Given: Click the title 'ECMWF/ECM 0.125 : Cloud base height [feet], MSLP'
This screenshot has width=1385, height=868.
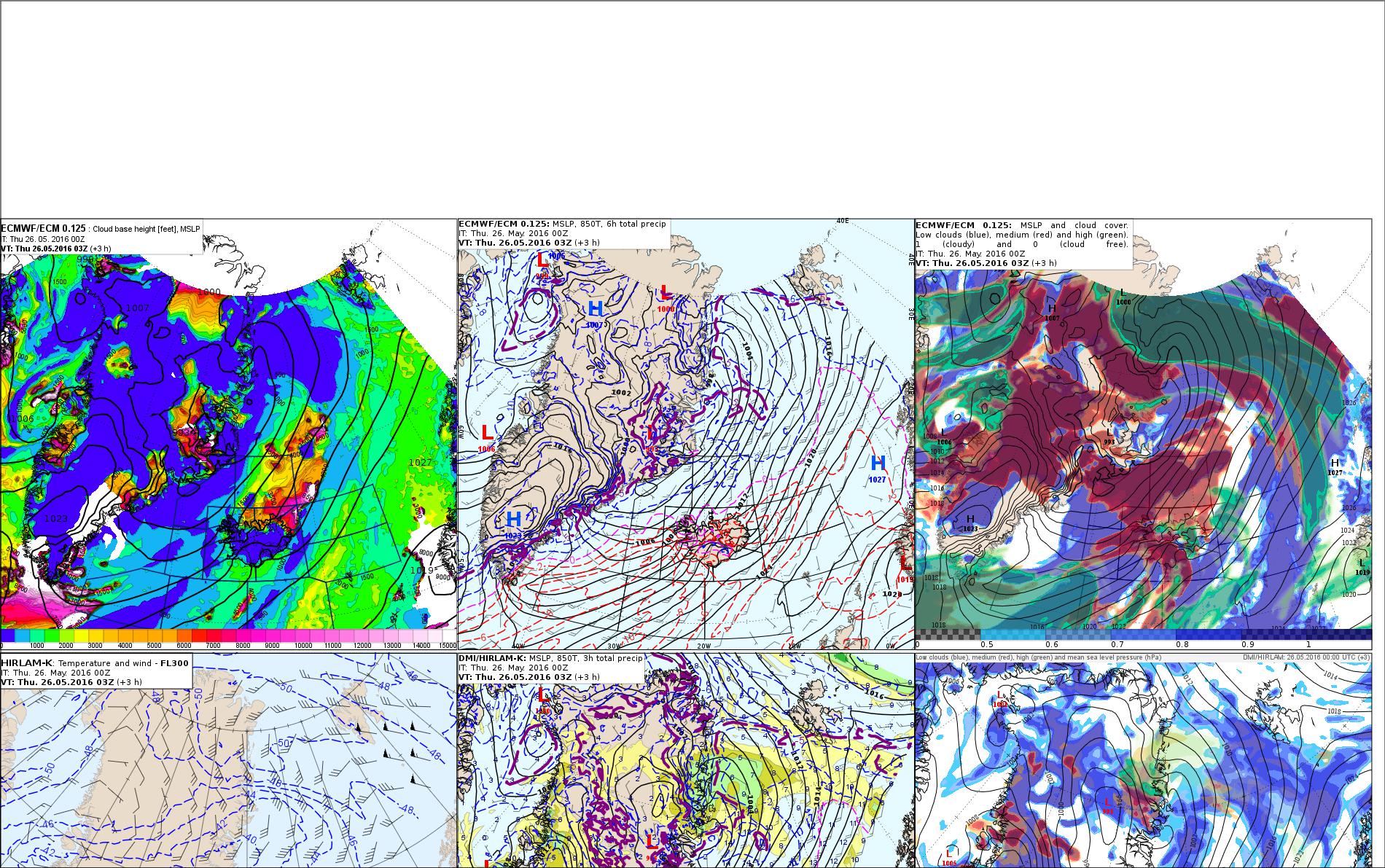Looking at the screenshot, I should (101, 229).
